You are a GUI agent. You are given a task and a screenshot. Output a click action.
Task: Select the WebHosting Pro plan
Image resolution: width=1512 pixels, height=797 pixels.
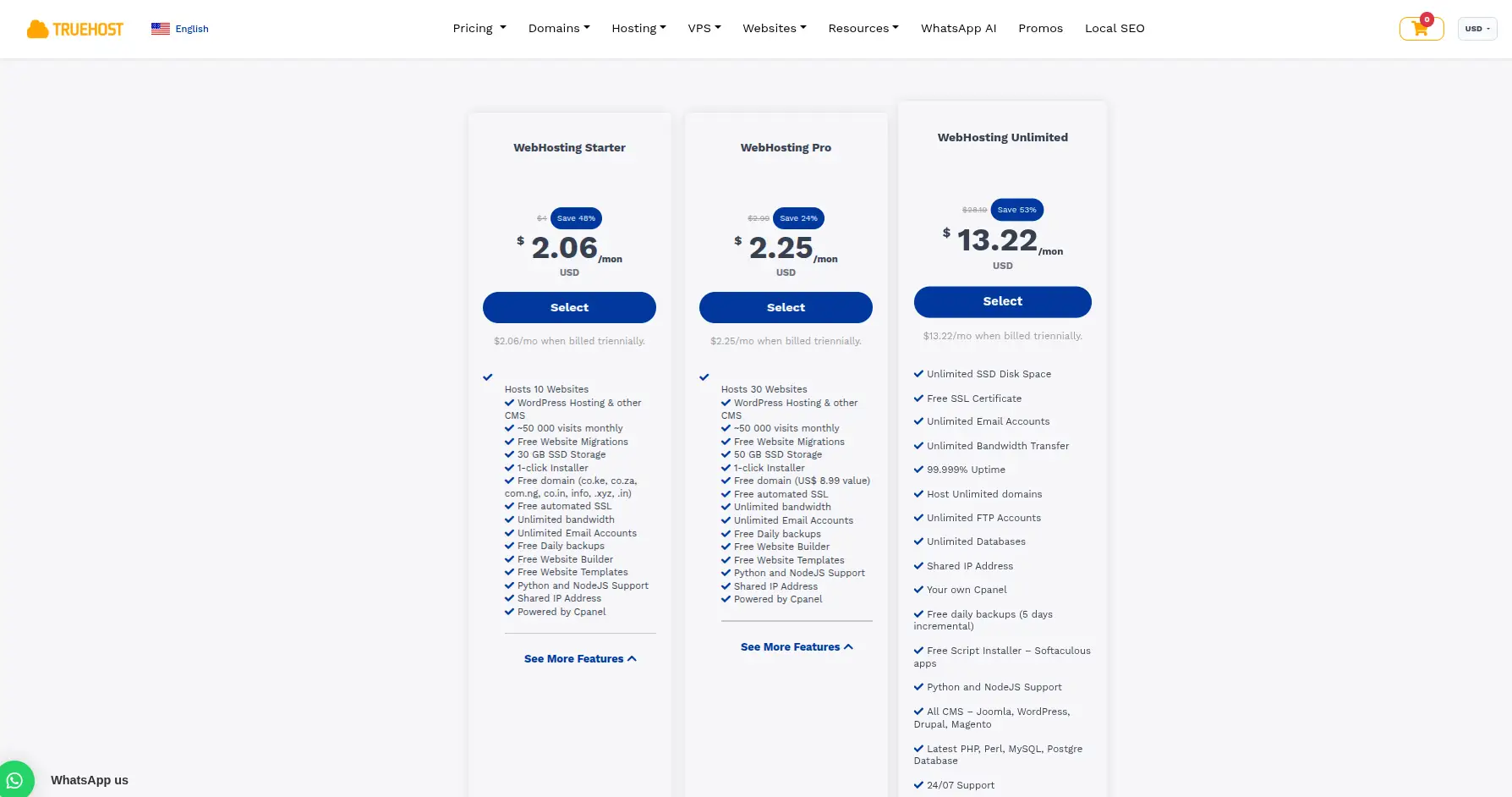[786, 307]
